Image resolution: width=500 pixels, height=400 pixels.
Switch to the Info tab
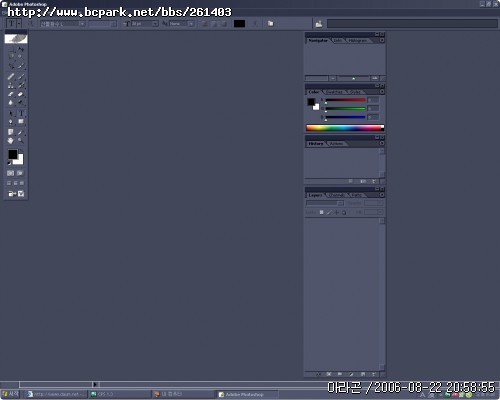pos(338,40)
